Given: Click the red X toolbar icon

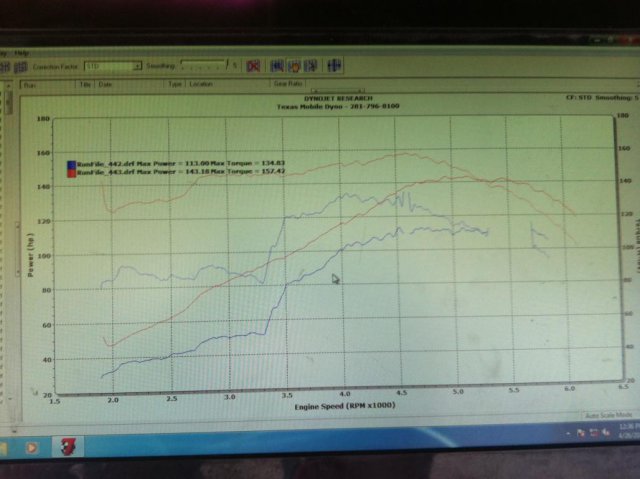Looking at the screenshot, I should point(254,66).
